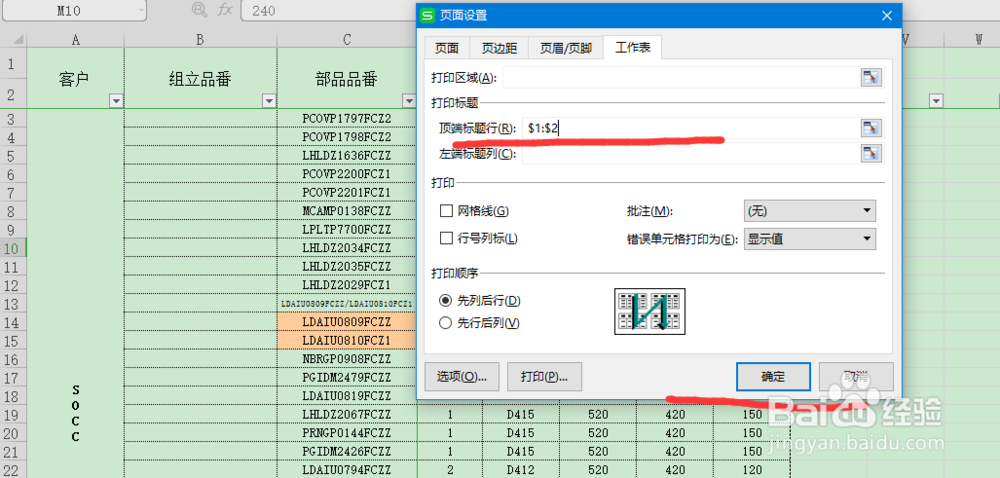Enable the 网格线 gridlines checkbox

pos(446,211)
